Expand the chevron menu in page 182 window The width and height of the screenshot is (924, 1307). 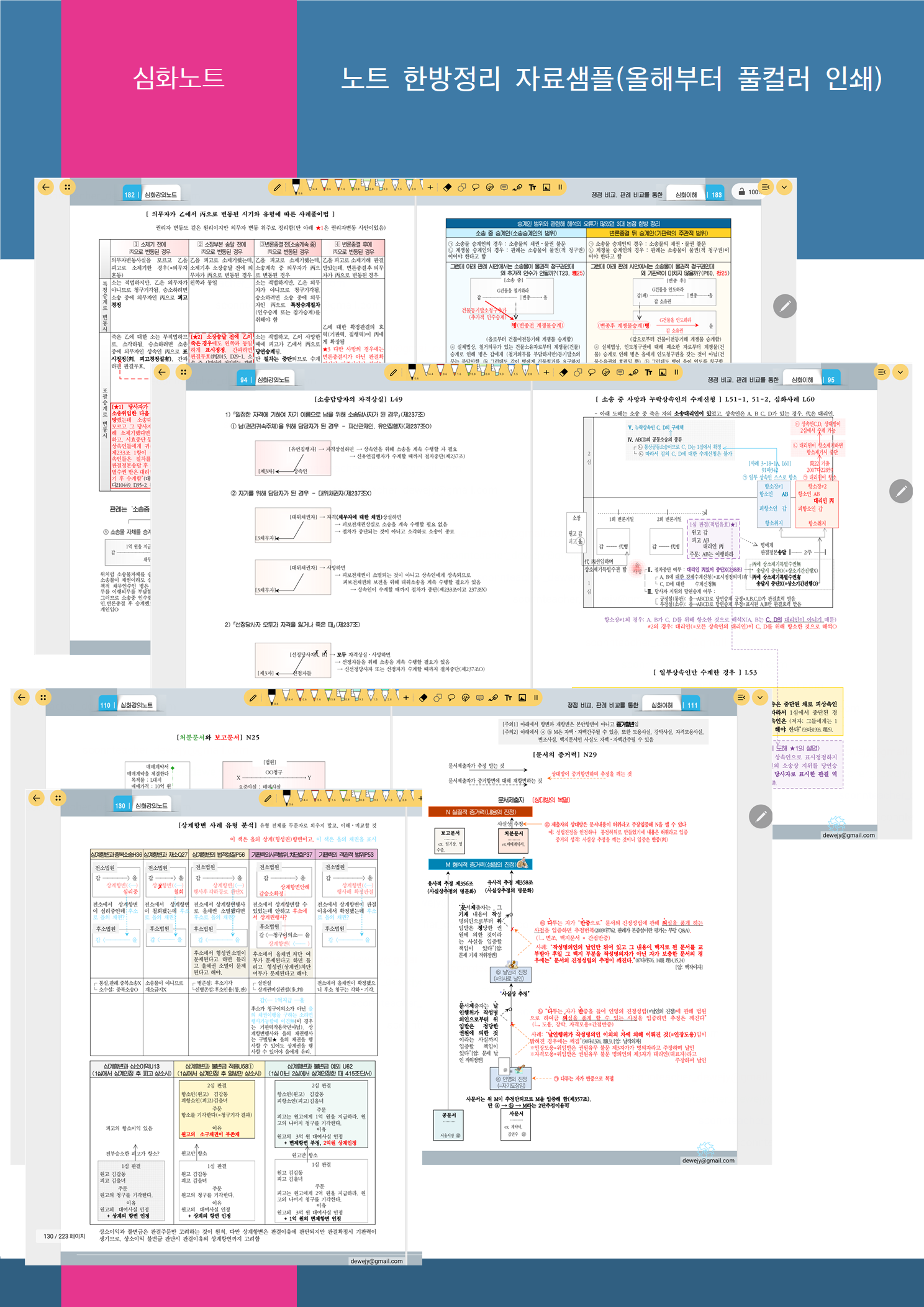(x=784, y=187)
